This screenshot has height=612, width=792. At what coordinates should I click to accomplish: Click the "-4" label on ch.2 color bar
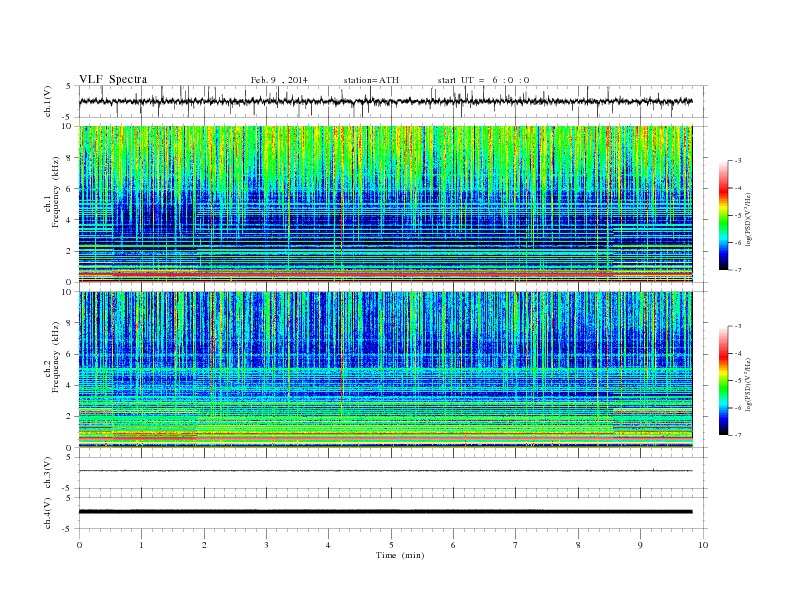[737, 353]
